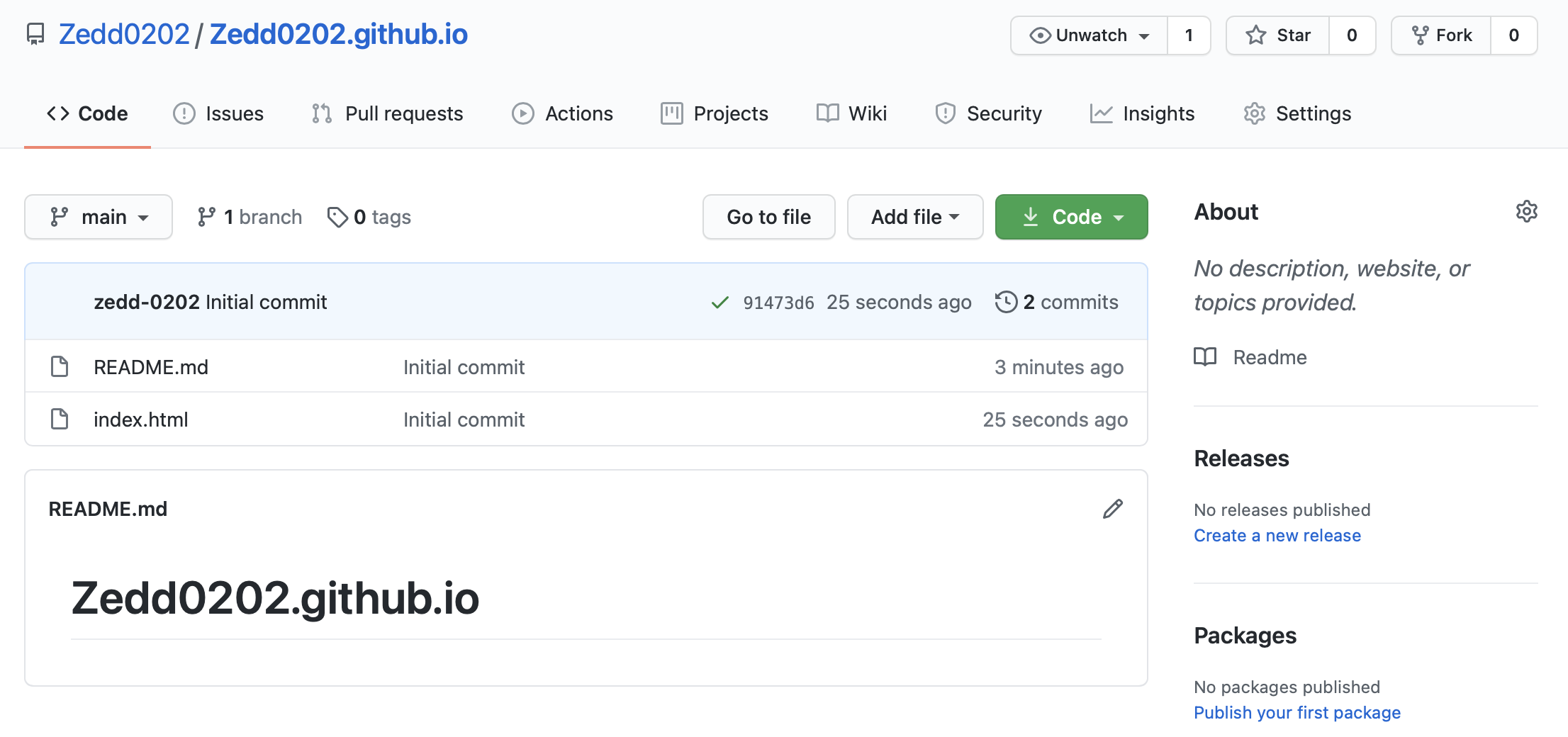View the stargazers count of 0

click(1352, 35)
